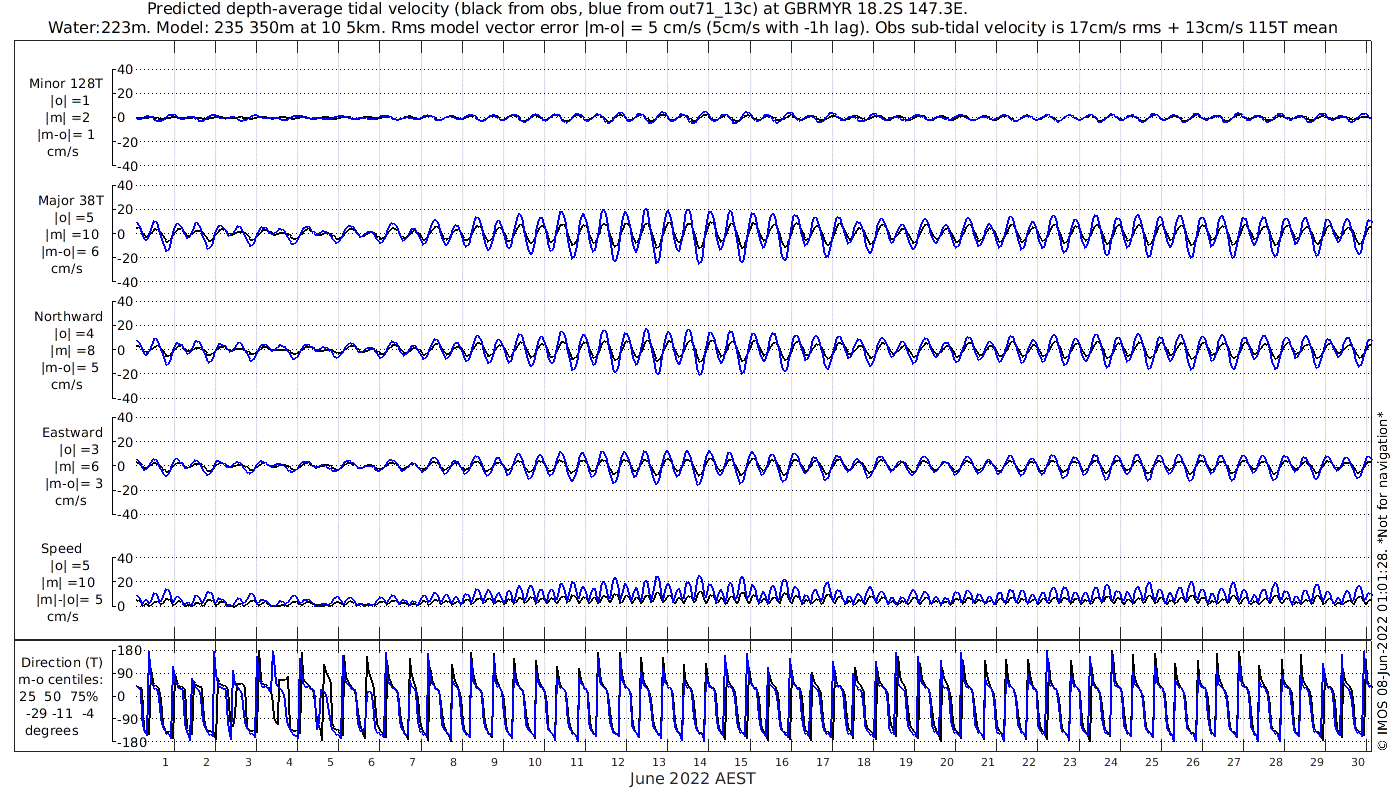Click '|o| =4' under Northward
The width and height of the screenshot is (1400, 800).
(x=74, y=333)
